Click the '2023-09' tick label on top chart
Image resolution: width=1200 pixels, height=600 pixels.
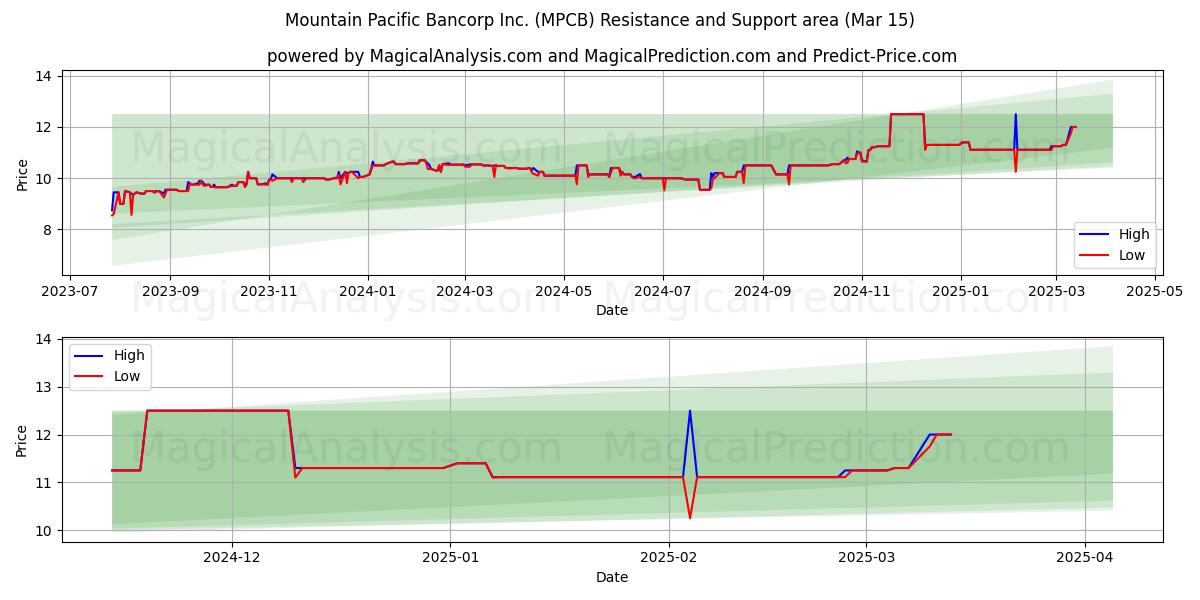170,290
